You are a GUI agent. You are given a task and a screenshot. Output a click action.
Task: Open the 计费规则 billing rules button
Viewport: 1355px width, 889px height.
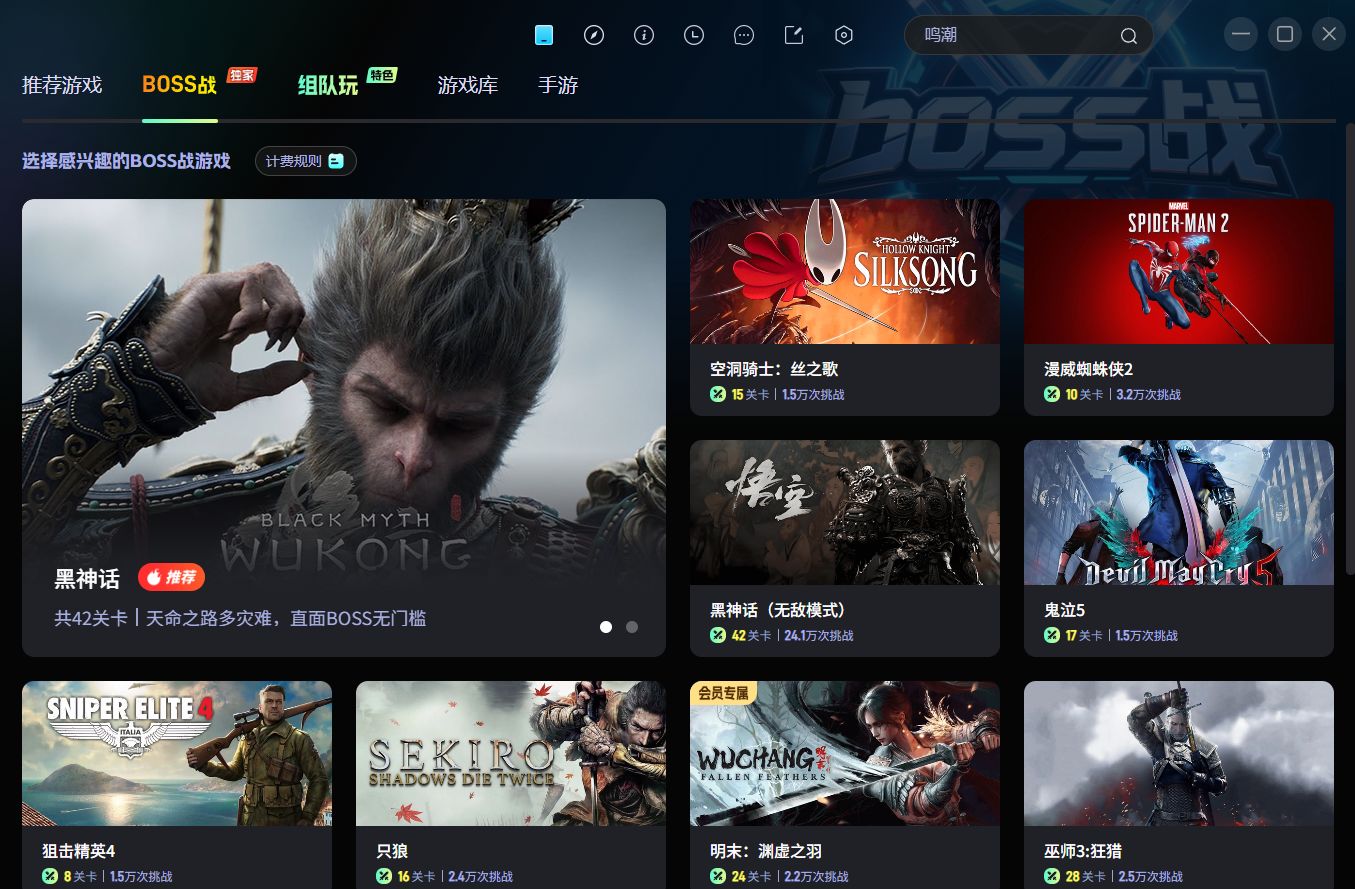(305, 161)
